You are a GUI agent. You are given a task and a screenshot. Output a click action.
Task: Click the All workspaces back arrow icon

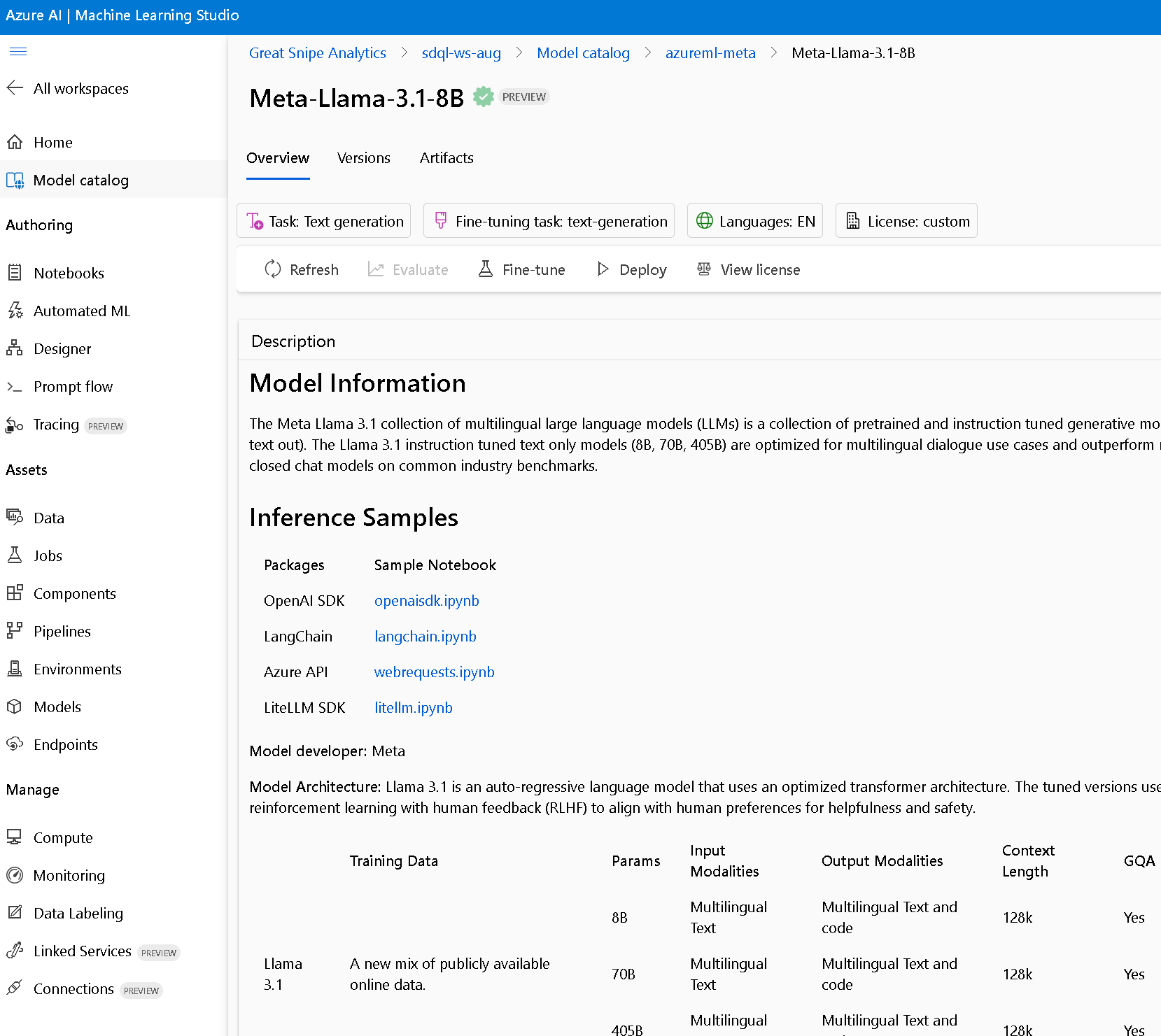coord(15,87)
